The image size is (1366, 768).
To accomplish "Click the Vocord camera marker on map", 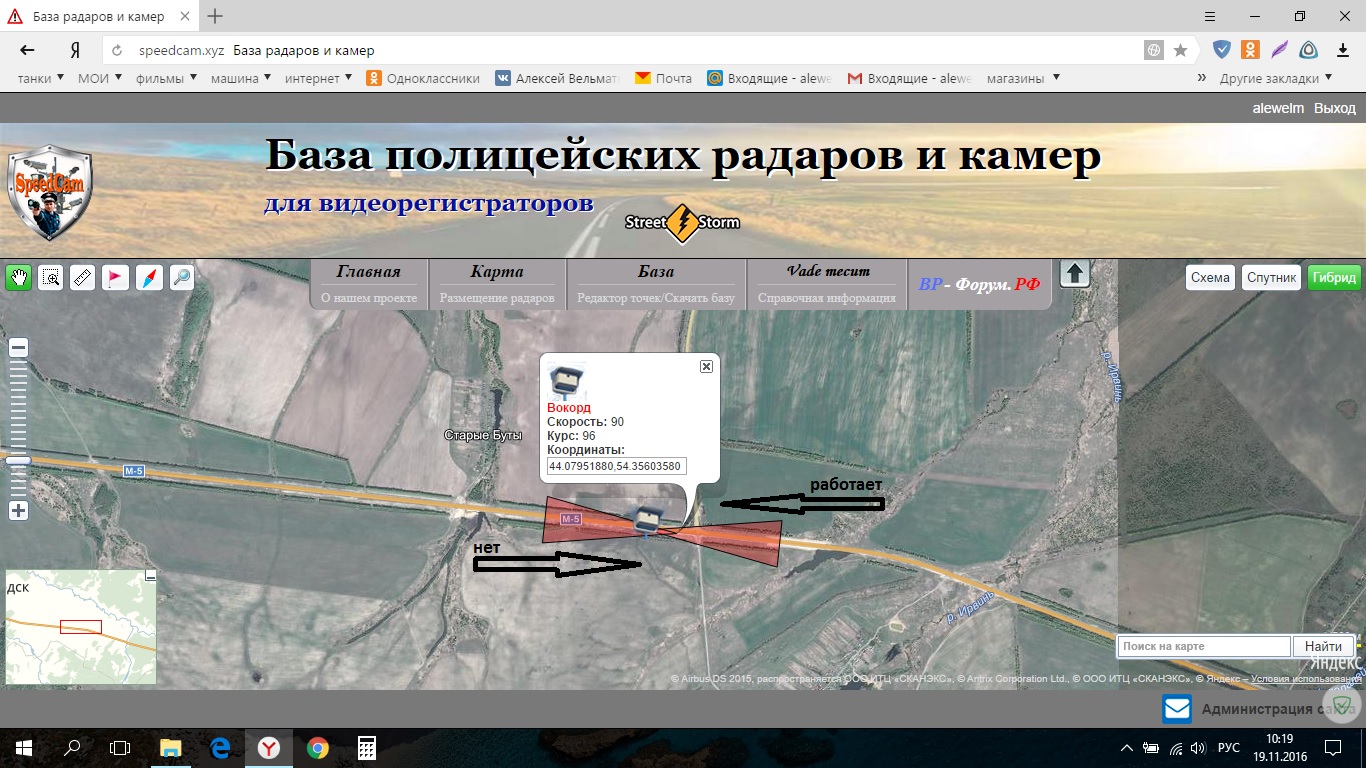I will pyautogui.click(x=649, y=519).
